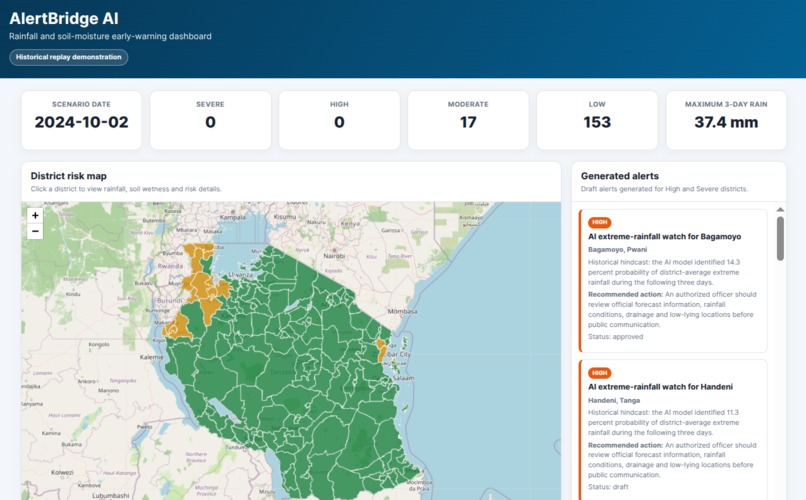Select the Maximum 3-day rain 37.4 mm card
The image size is (806, 500).
(726, 120)
